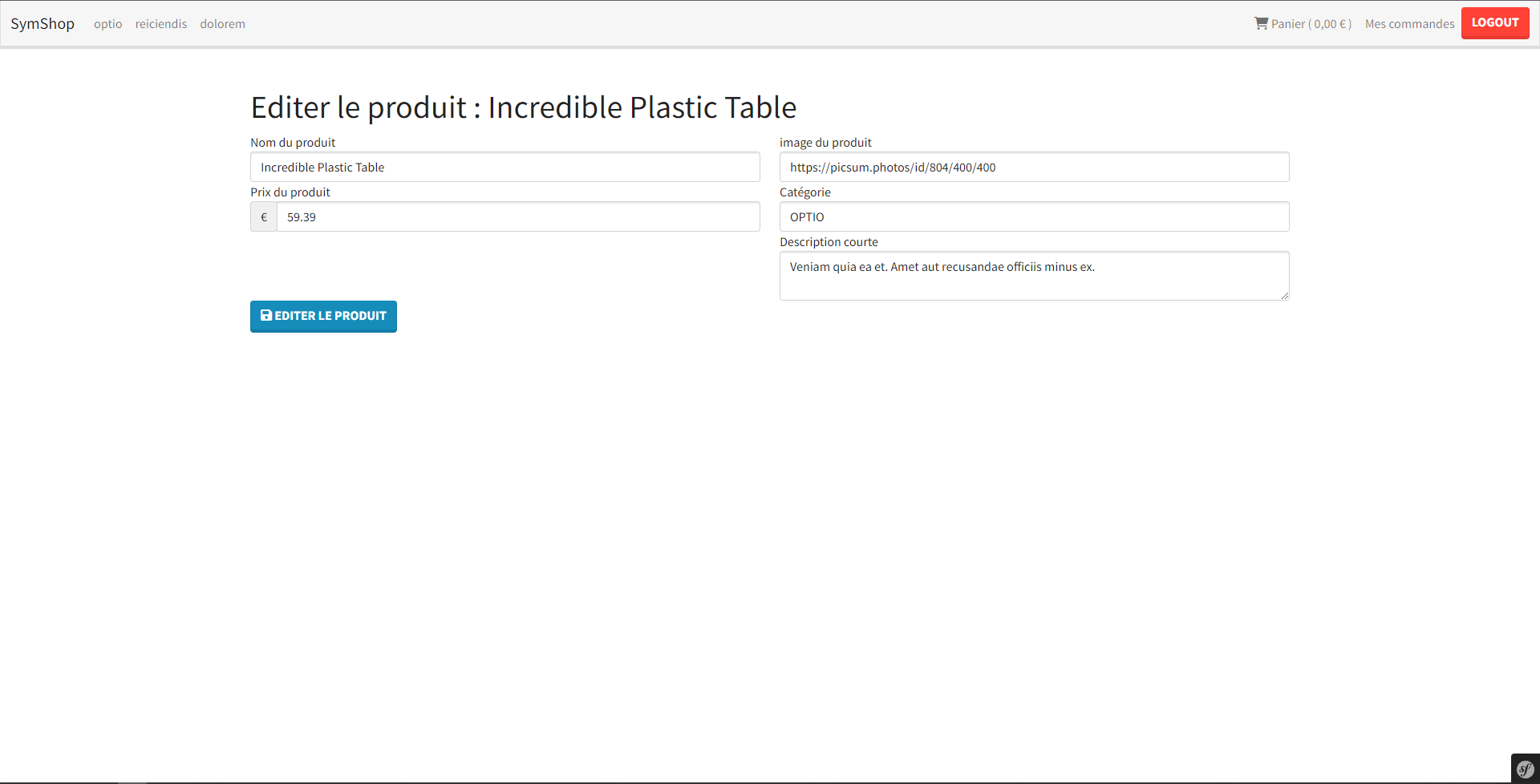Viewport: 1540px width, 784px height.
Task: Click inside the Description courte textarea
Action: [1034, 276]
